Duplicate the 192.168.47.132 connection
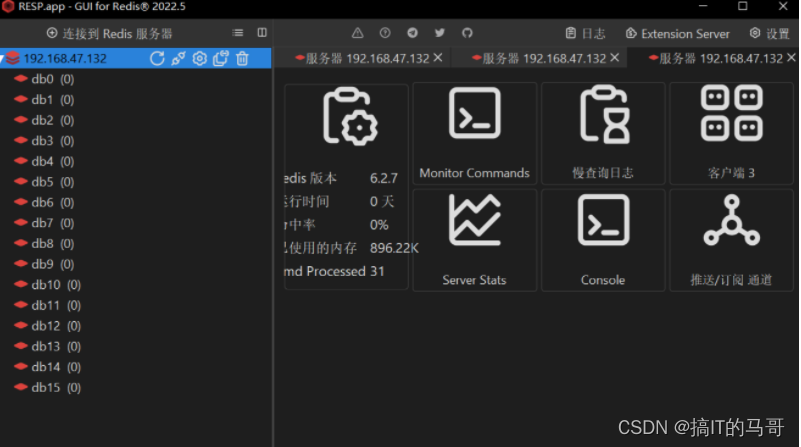801x447 pixels. pos(221,58)
